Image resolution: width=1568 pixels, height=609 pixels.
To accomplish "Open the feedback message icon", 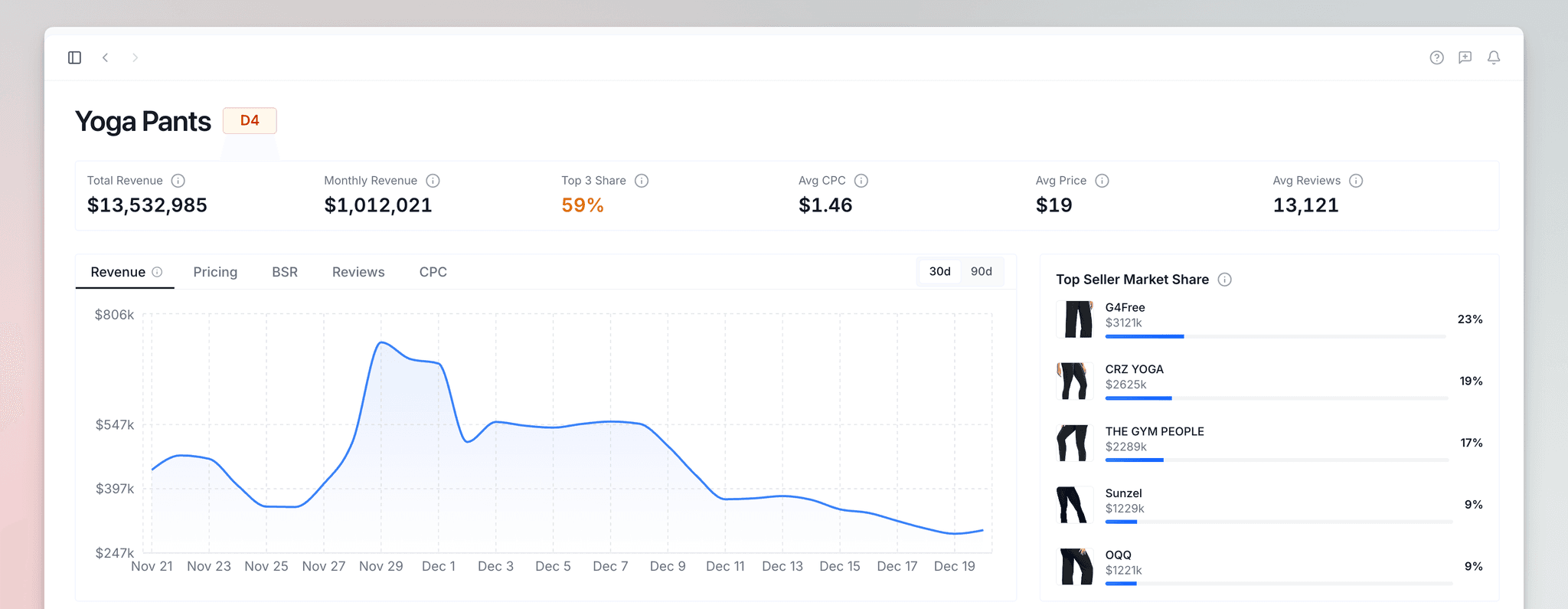I will click(x=1465, y=57).
